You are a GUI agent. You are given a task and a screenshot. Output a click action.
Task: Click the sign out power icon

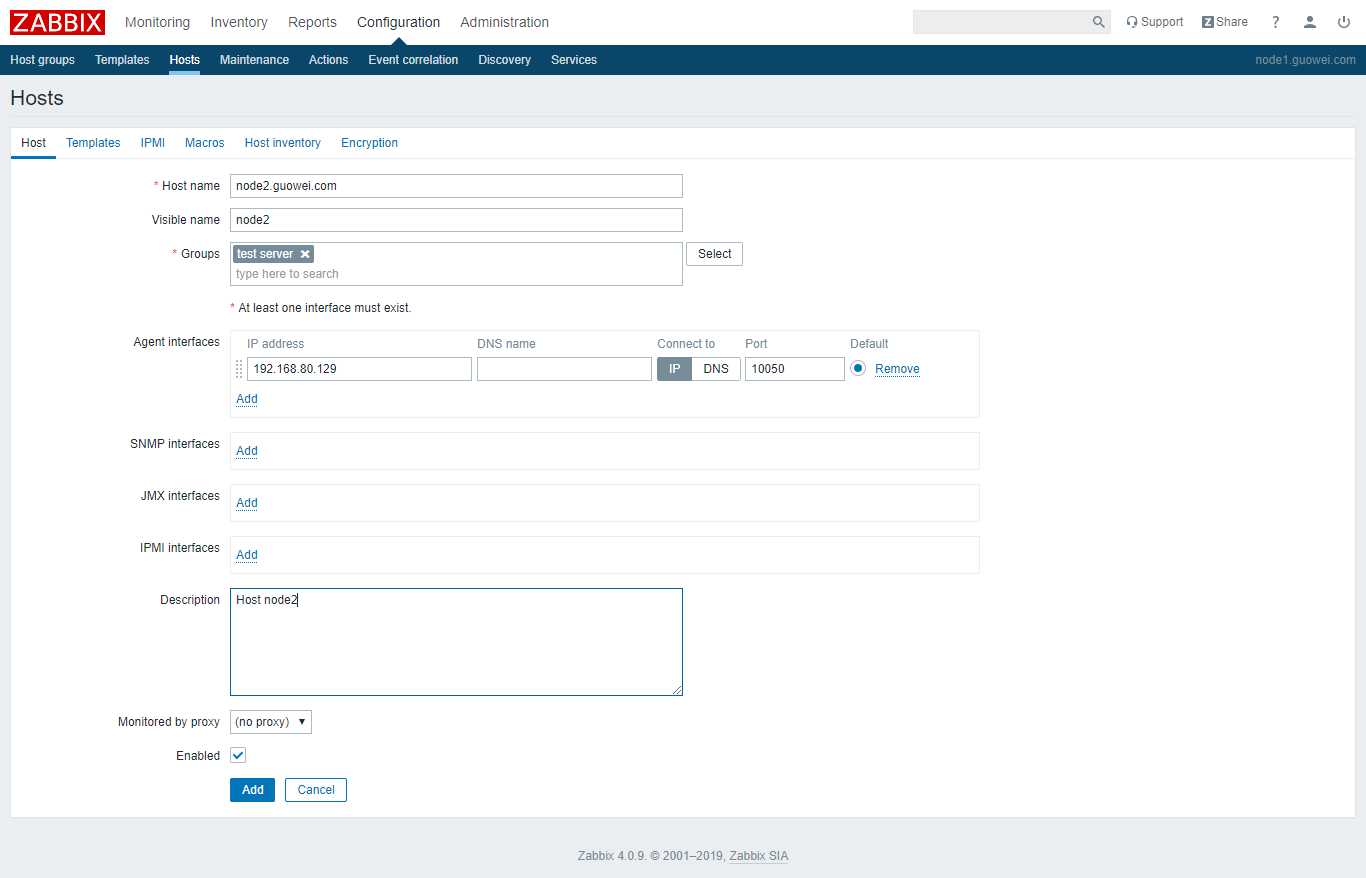pyautogui.click(x=1344, y=22)
